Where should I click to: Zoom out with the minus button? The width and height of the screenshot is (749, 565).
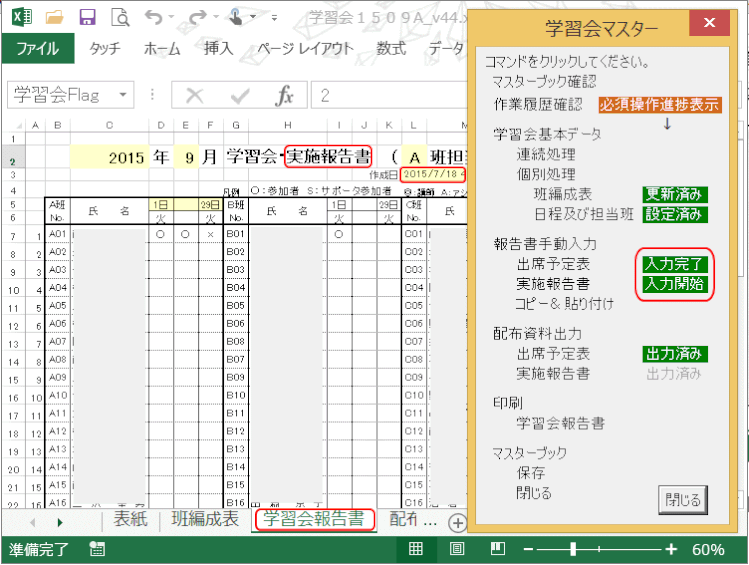[x=528, y=549]
